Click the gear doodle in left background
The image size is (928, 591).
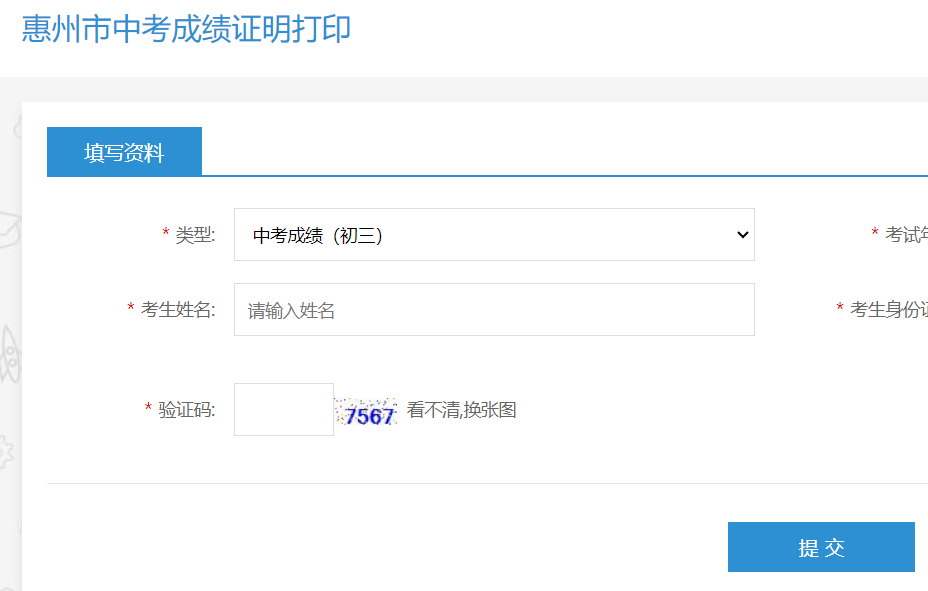[x=7, y=452]
